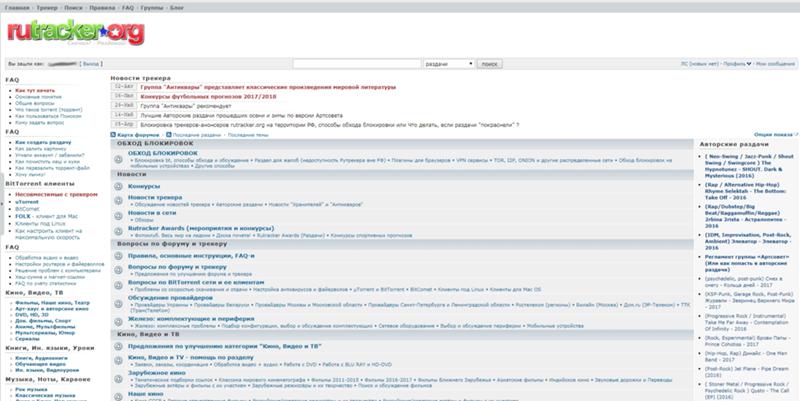
Task: Open Новости трекера forum link
Action: pyautogui.click(x=155, y=197)
